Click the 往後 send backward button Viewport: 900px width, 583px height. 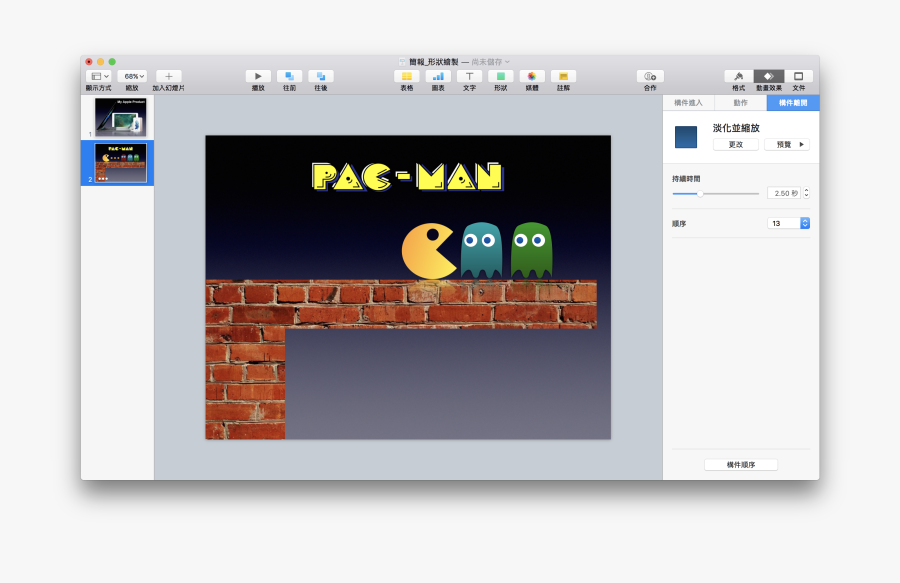point(320,75)
